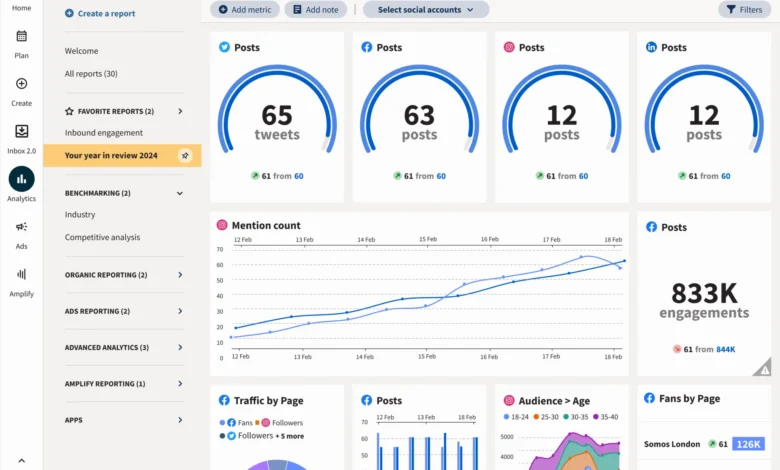Select the Analytics icon in sidebar
The height and width of the screenshot is (470, 780).
pos(21,179)
